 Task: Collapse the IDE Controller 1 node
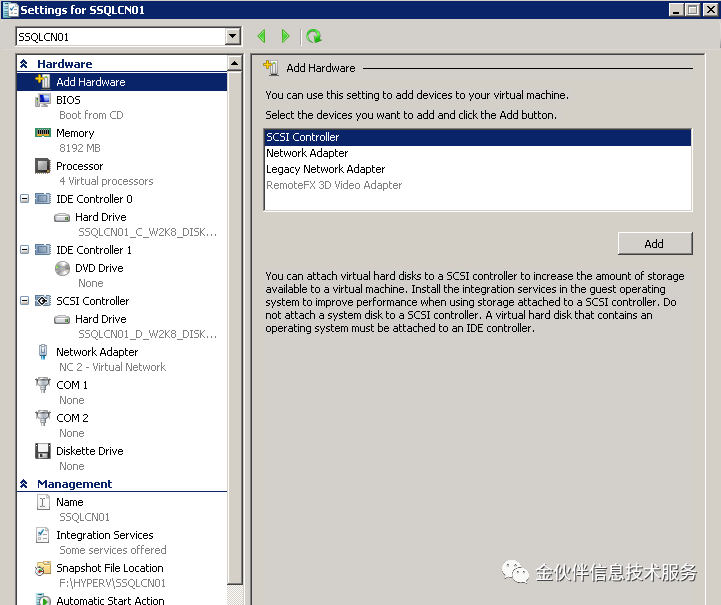(x=24, y=250)
